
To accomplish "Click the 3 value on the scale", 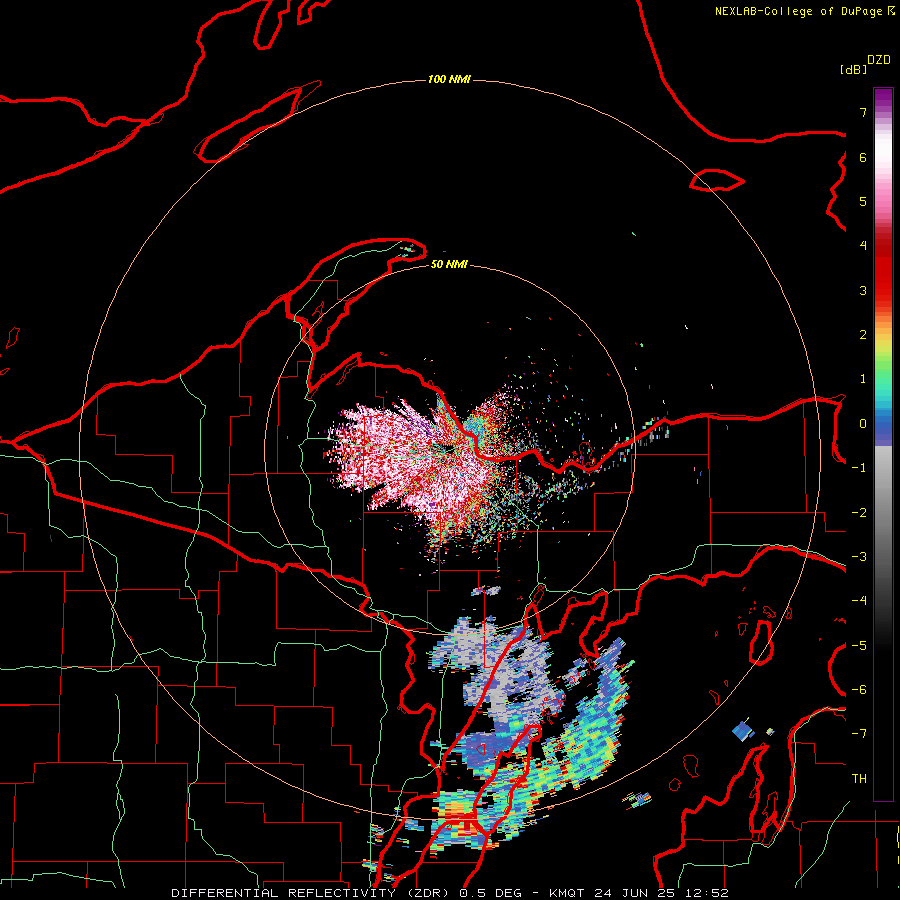I will click(x=863, y=290).
